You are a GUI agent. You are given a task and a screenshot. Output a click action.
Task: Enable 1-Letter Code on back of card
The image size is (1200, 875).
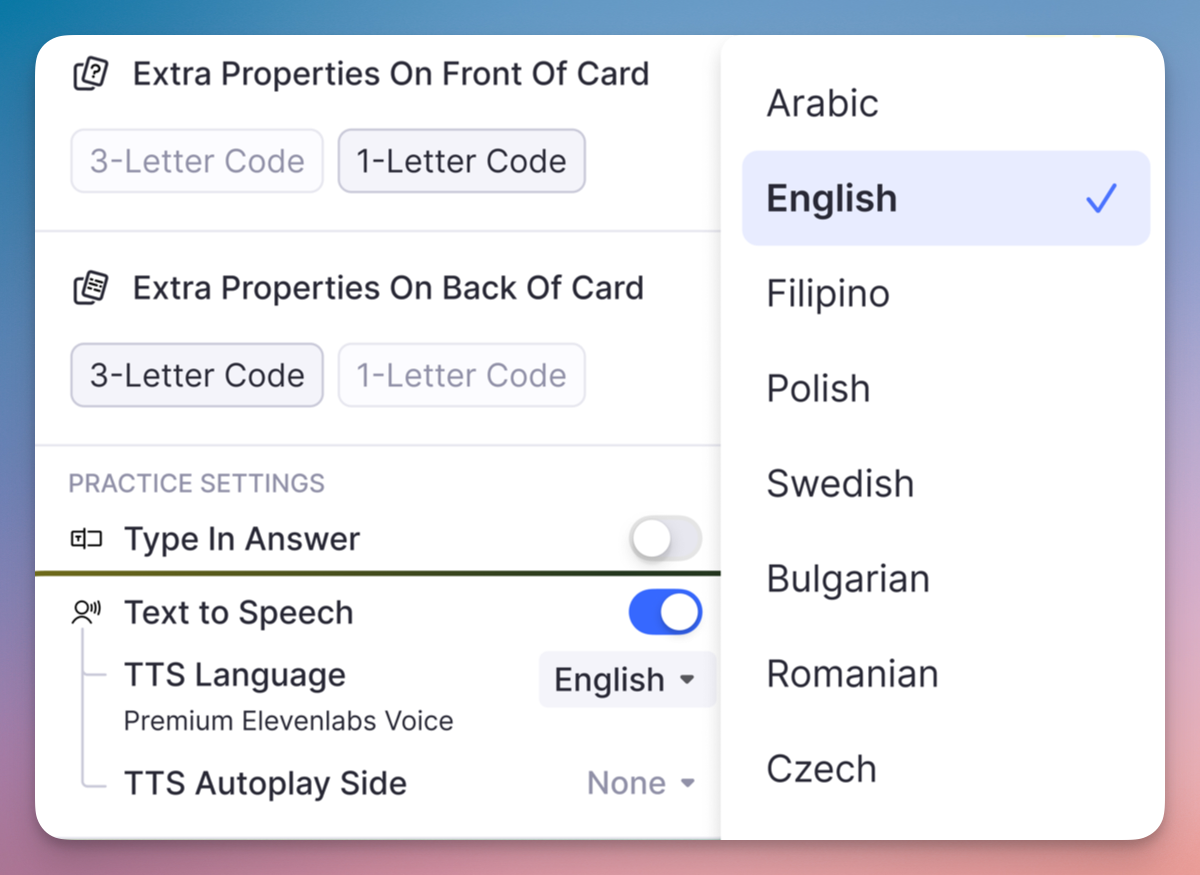point(461,375)
